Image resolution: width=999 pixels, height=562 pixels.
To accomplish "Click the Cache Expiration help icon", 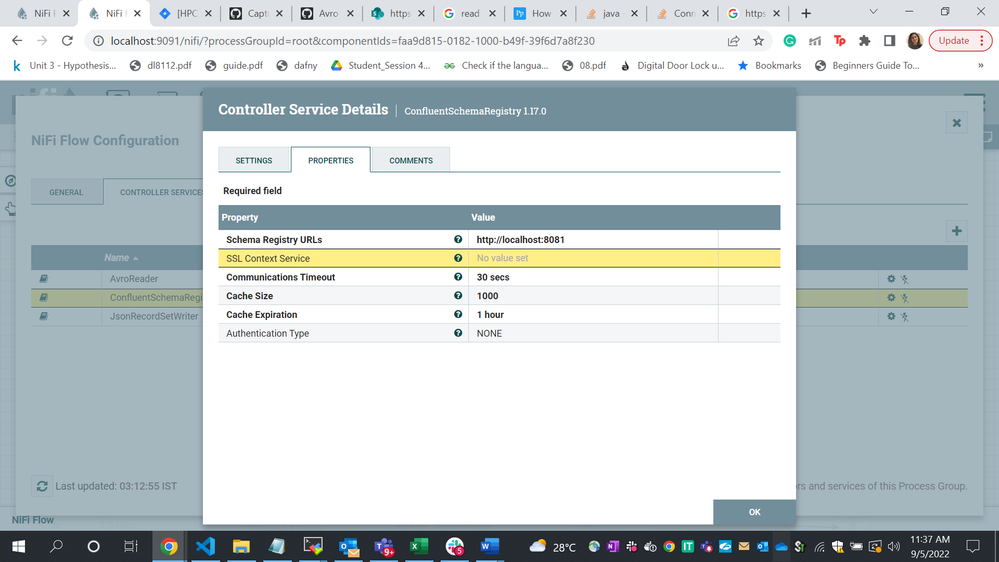I will pos(457,314).
